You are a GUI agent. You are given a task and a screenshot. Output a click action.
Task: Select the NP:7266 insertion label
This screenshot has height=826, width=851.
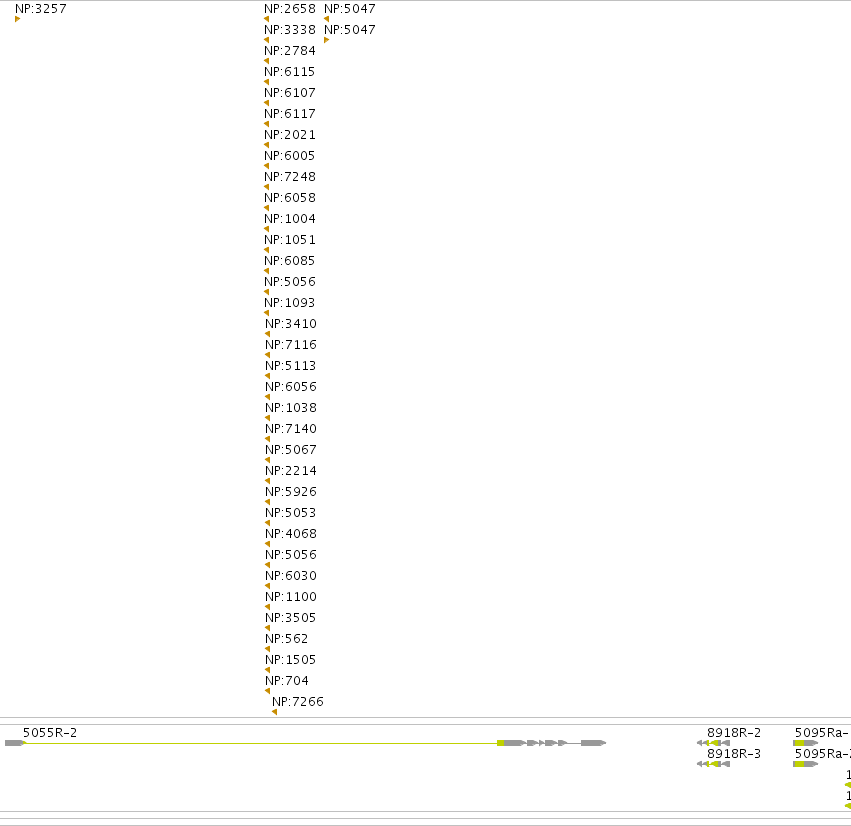(x=298, y=702)
